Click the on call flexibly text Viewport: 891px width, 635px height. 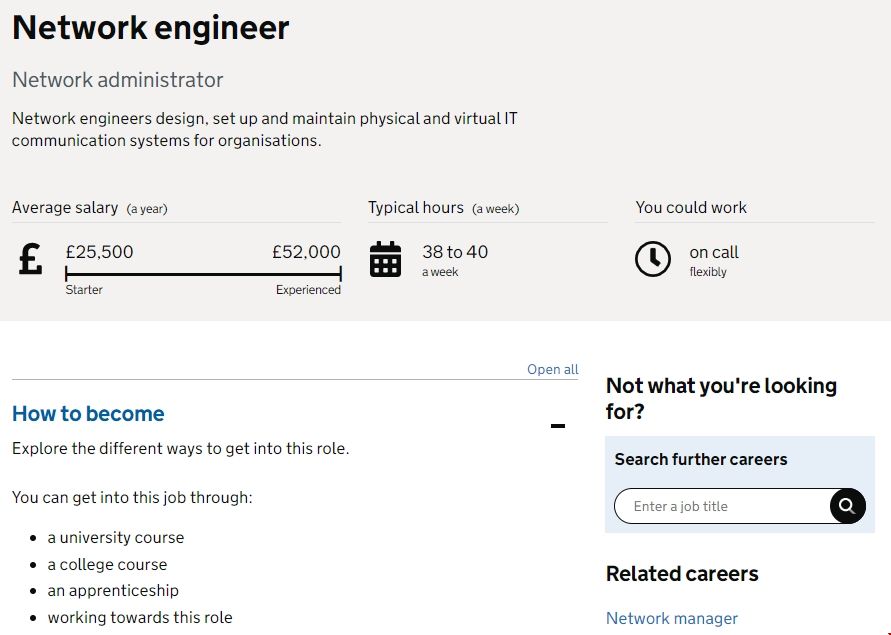tap(714, 252)
